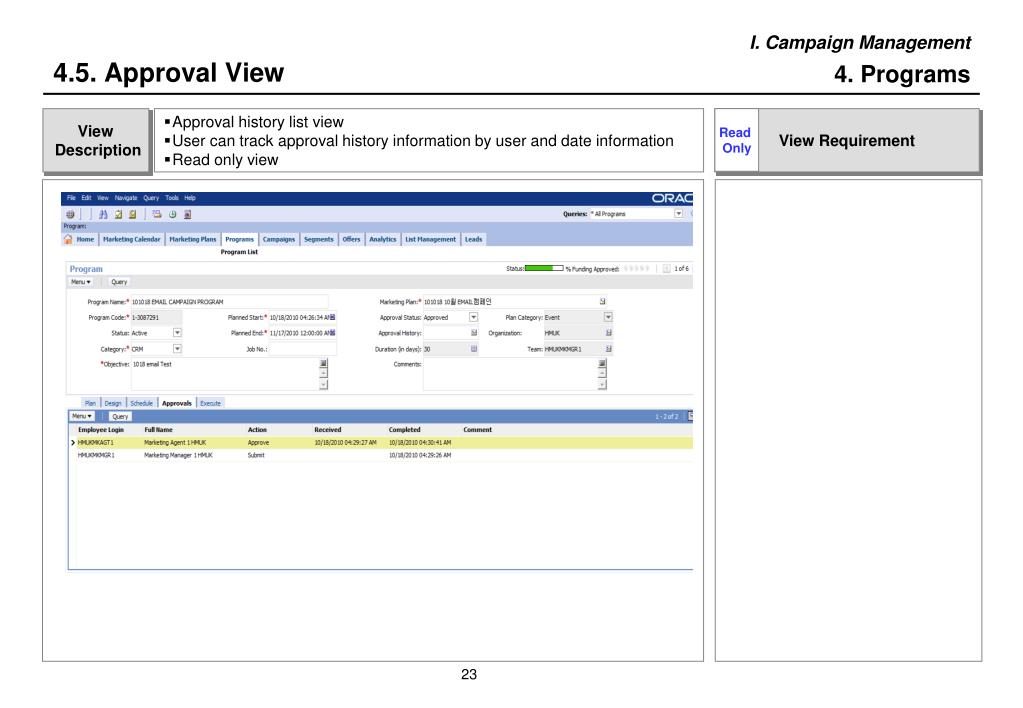The height and width of the screenshot is (708, 1023).
Task: Open the Approvals list Menu dropdown
Action: 82,416
